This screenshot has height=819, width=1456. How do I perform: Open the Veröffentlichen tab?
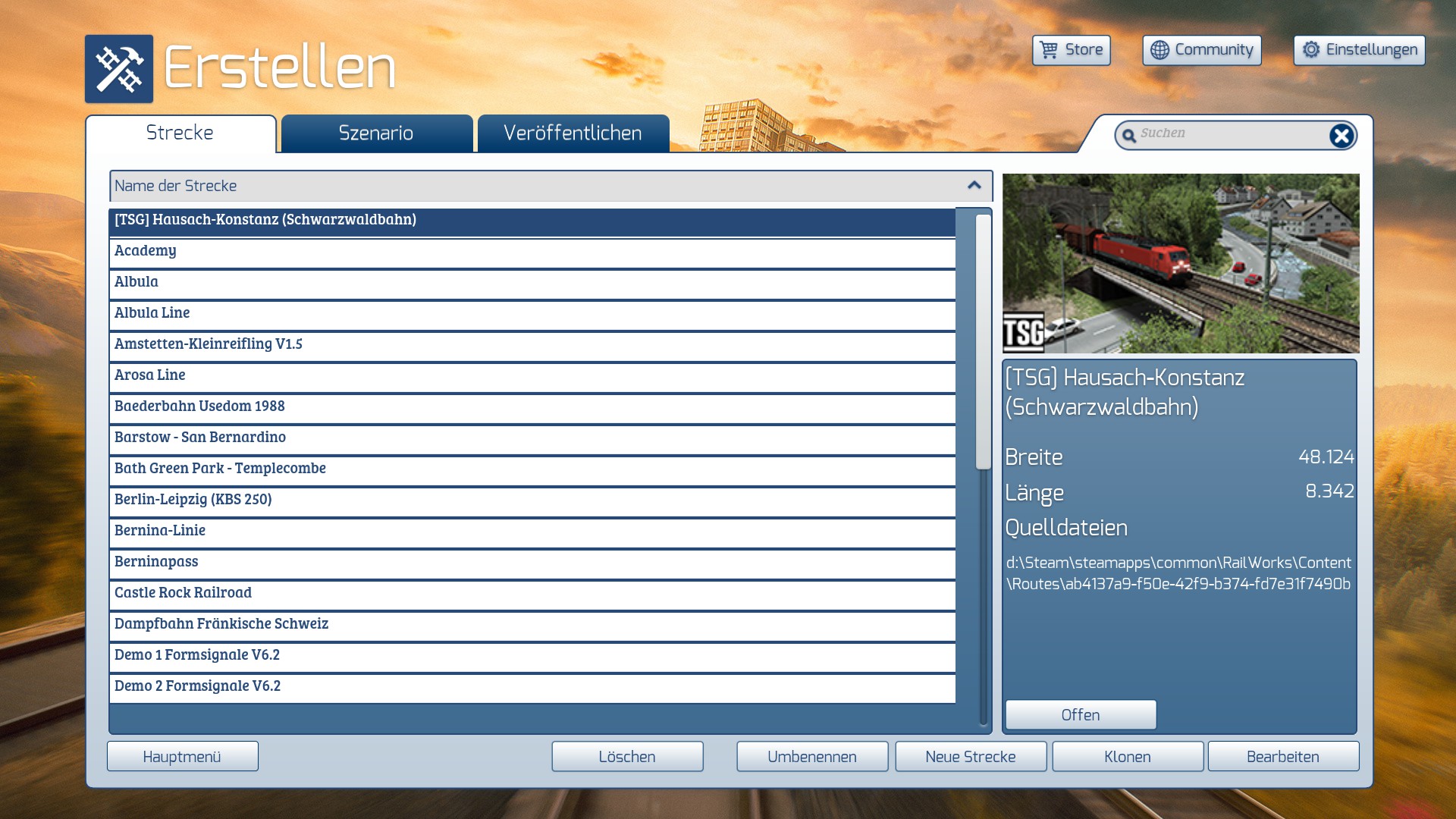coord(573,133)
